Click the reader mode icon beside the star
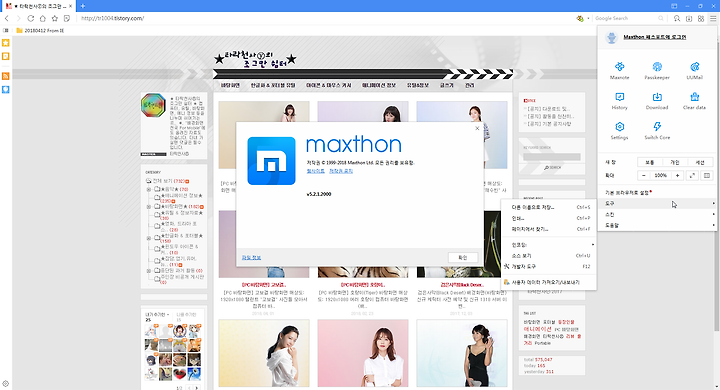 click(67, 18)
